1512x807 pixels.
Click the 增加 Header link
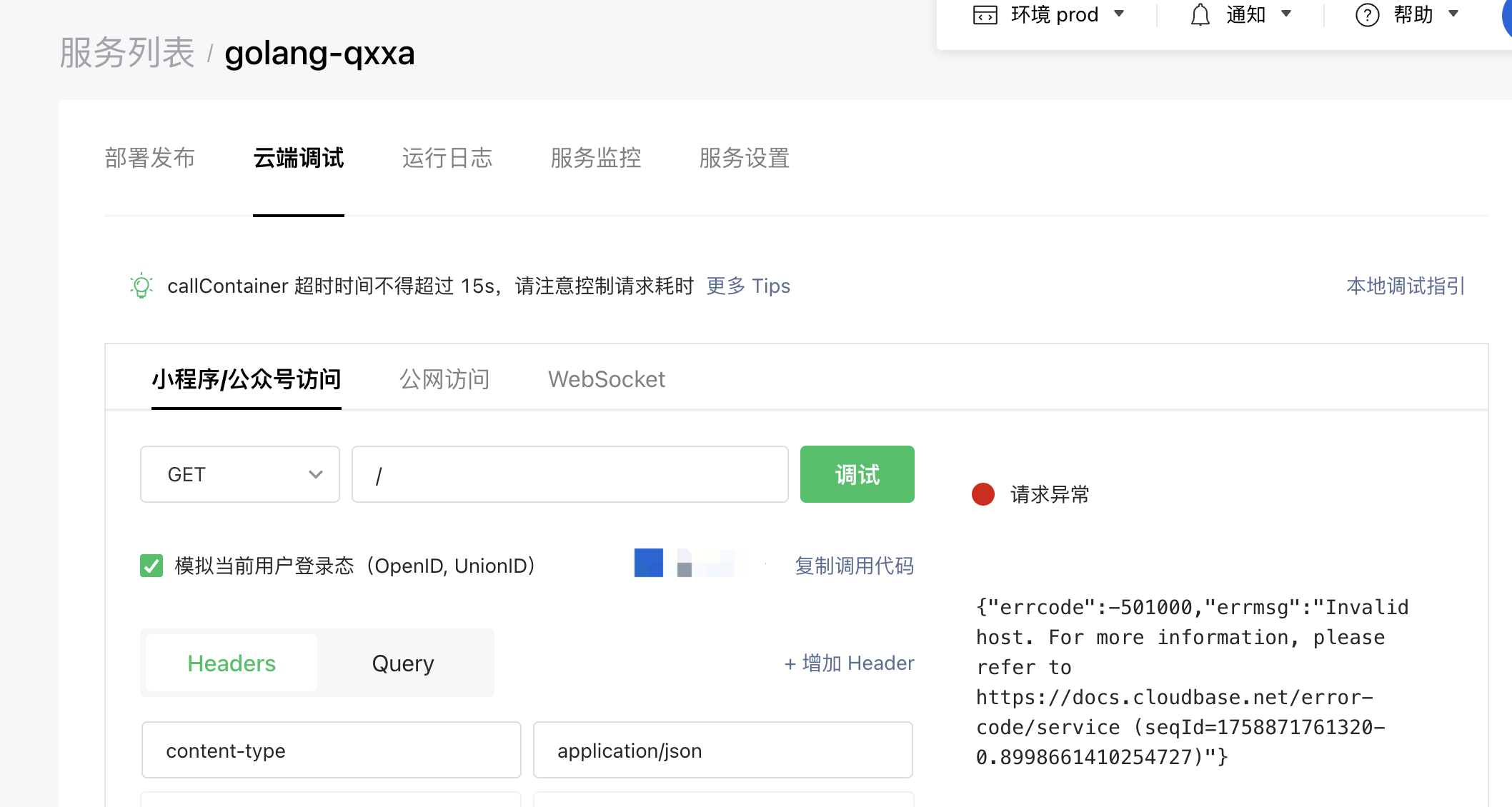point(849,663)
